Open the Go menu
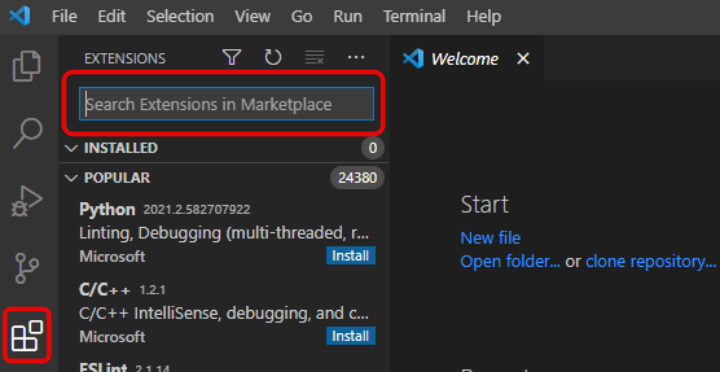The image size is (720, 372). click(x=302, y=17)
